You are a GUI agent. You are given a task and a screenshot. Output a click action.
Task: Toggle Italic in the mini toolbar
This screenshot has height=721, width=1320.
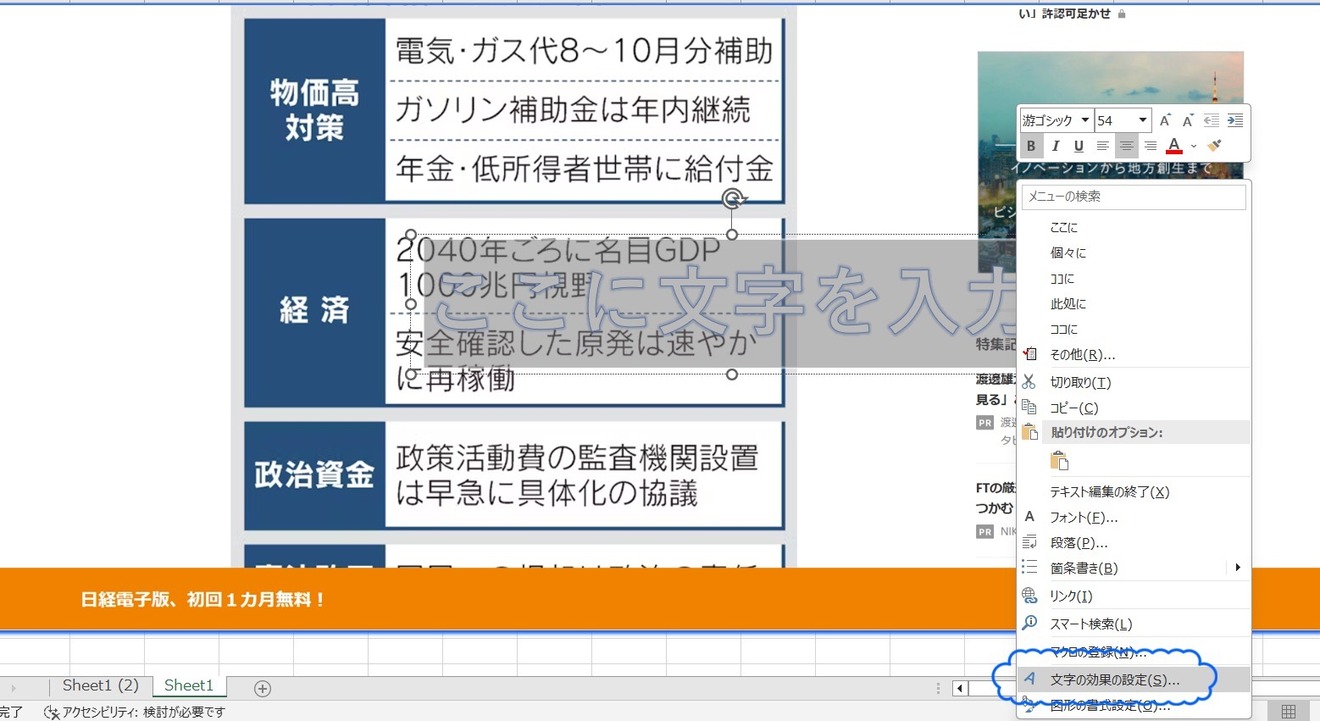pyautogui.click(x=1055, y=146)
